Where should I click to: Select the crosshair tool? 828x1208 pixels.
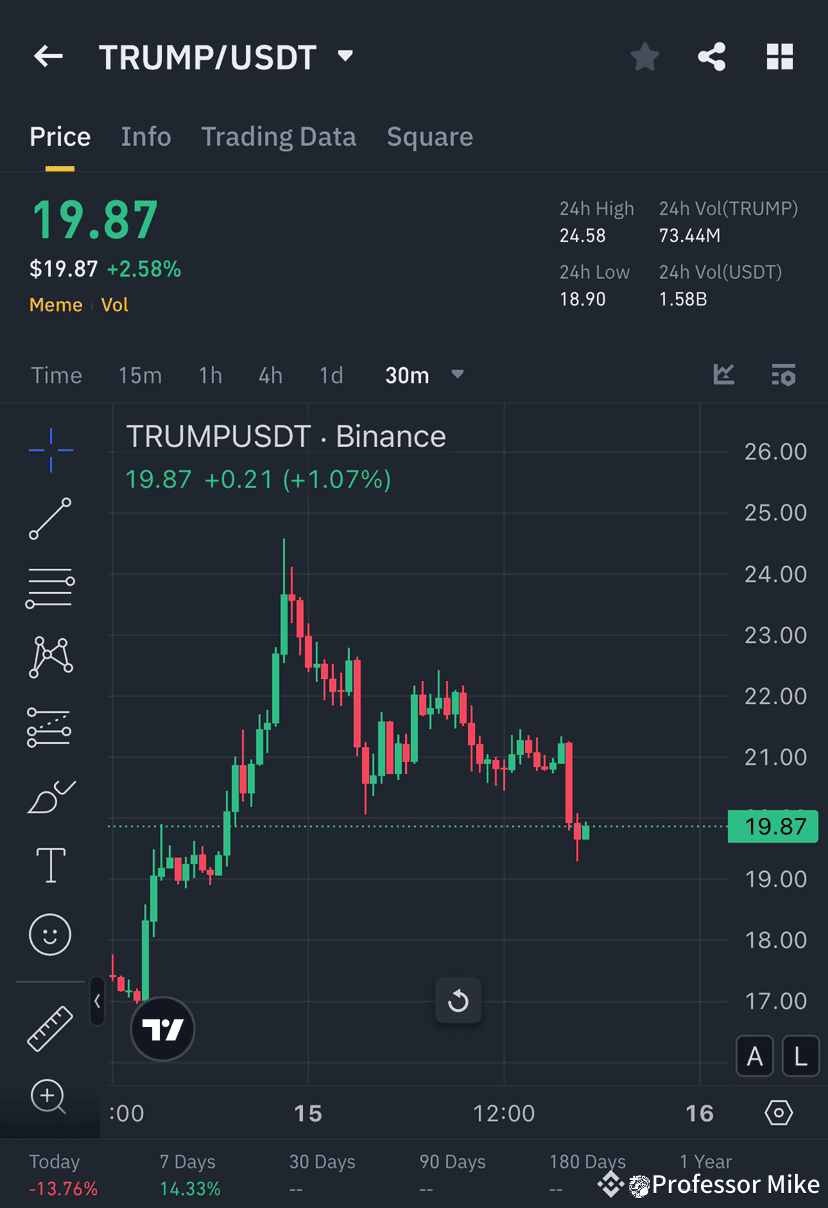(x=50, y=449)
